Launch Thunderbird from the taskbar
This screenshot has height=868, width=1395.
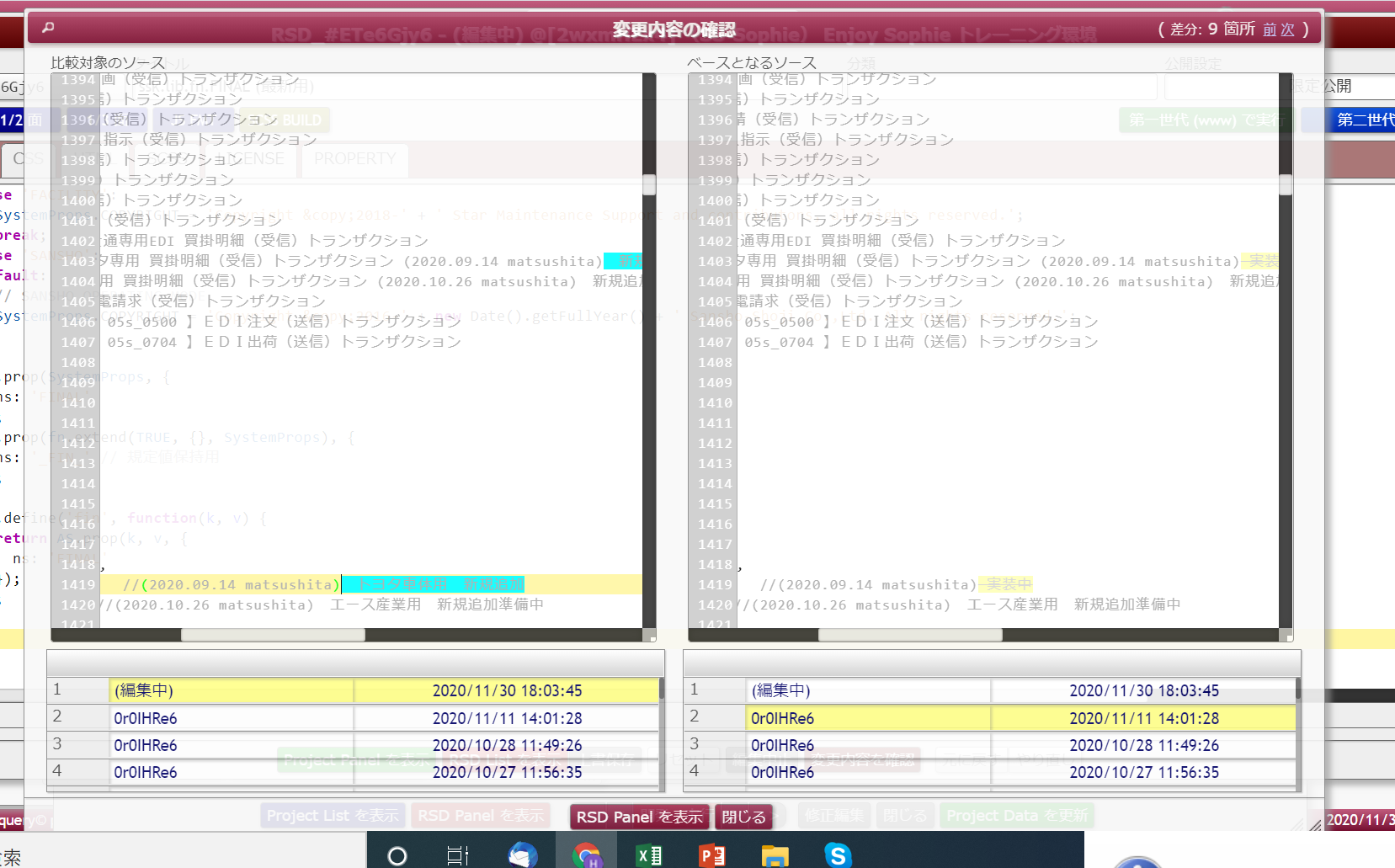coord(523,855)
